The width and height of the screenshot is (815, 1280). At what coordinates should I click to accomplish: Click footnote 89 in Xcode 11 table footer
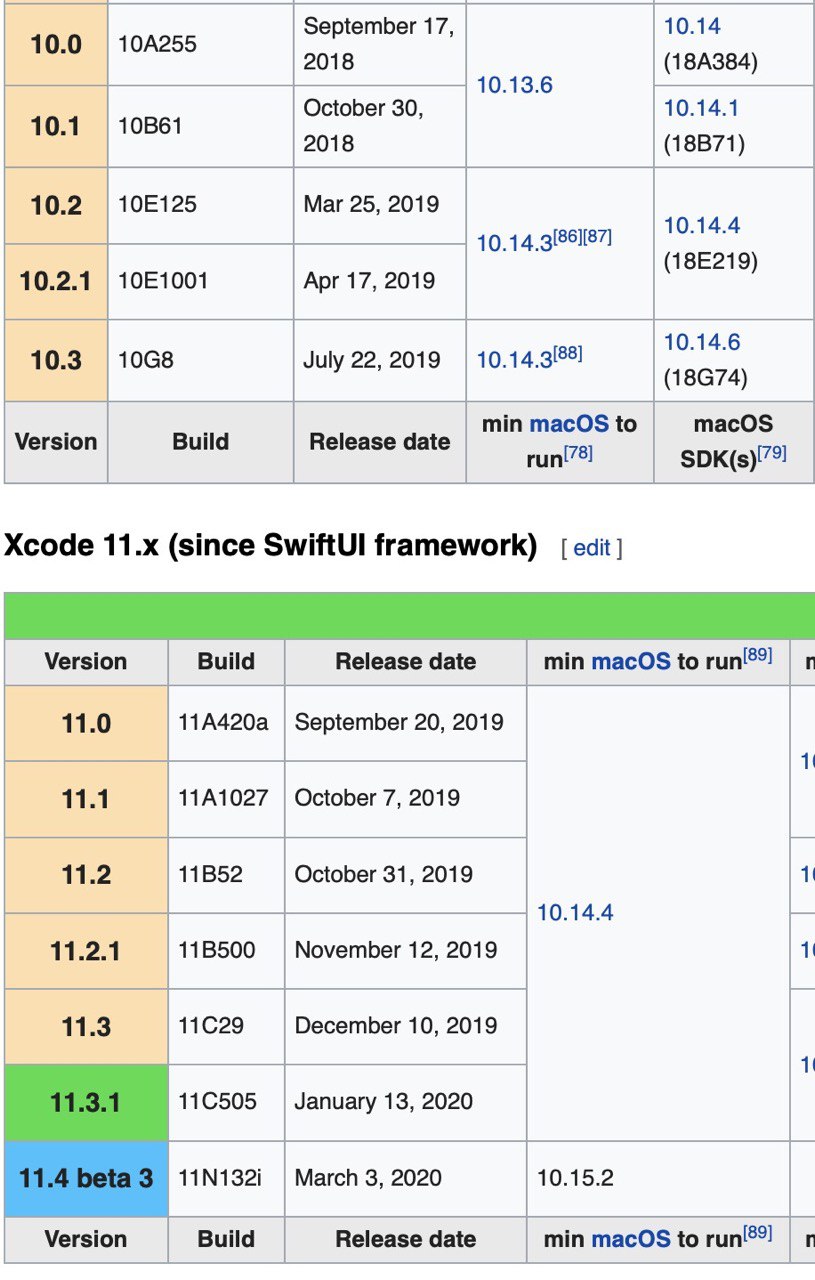point(757,1234)
